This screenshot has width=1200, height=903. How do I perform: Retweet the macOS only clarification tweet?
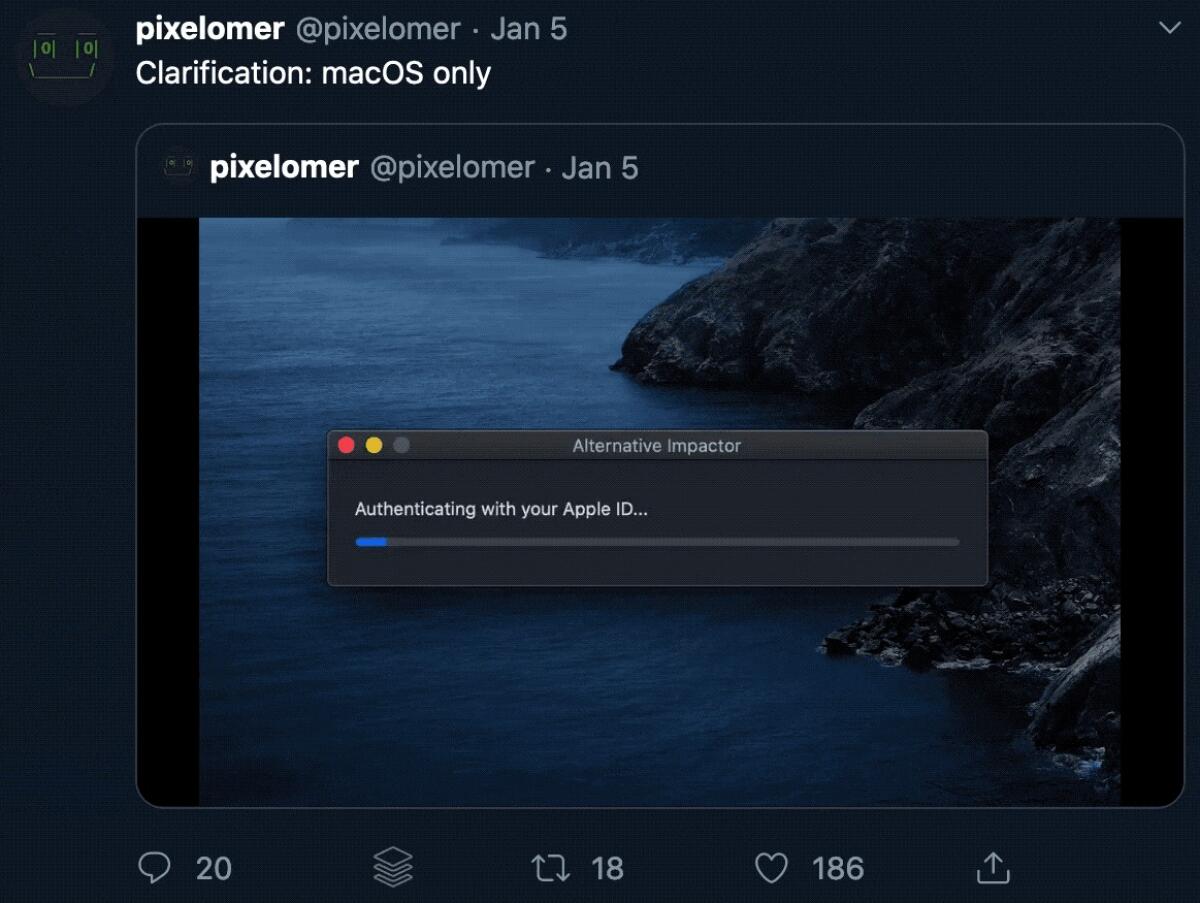[x=550, y=867]
